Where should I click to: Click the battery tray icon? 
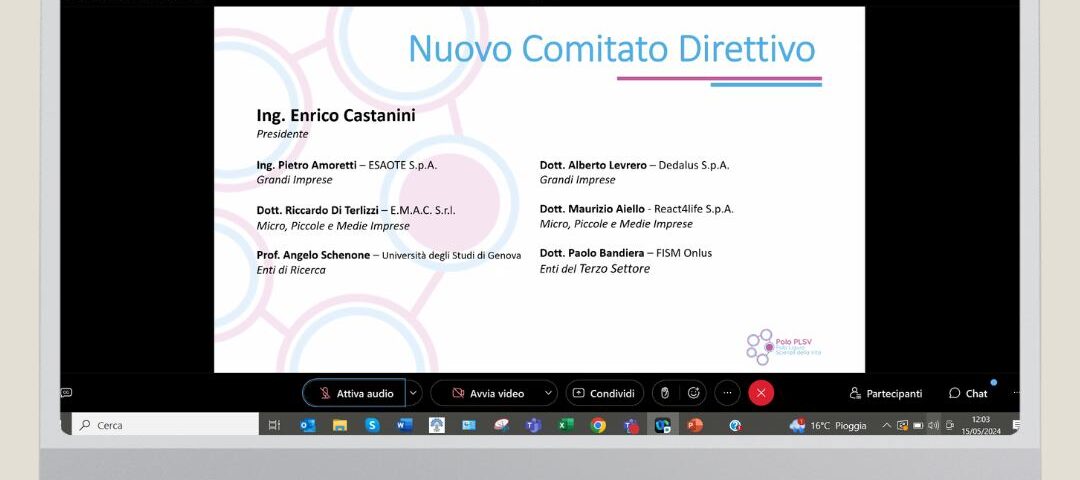point(918,426)
